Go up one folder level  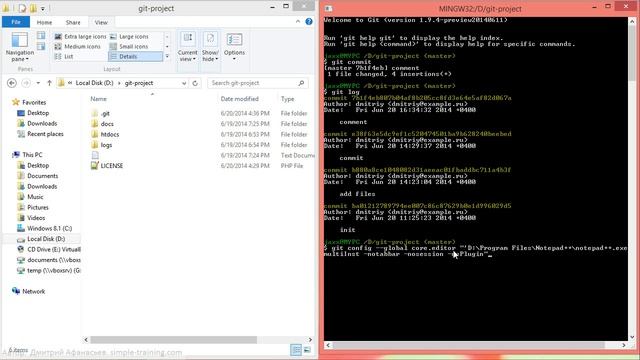click(49, 83)
